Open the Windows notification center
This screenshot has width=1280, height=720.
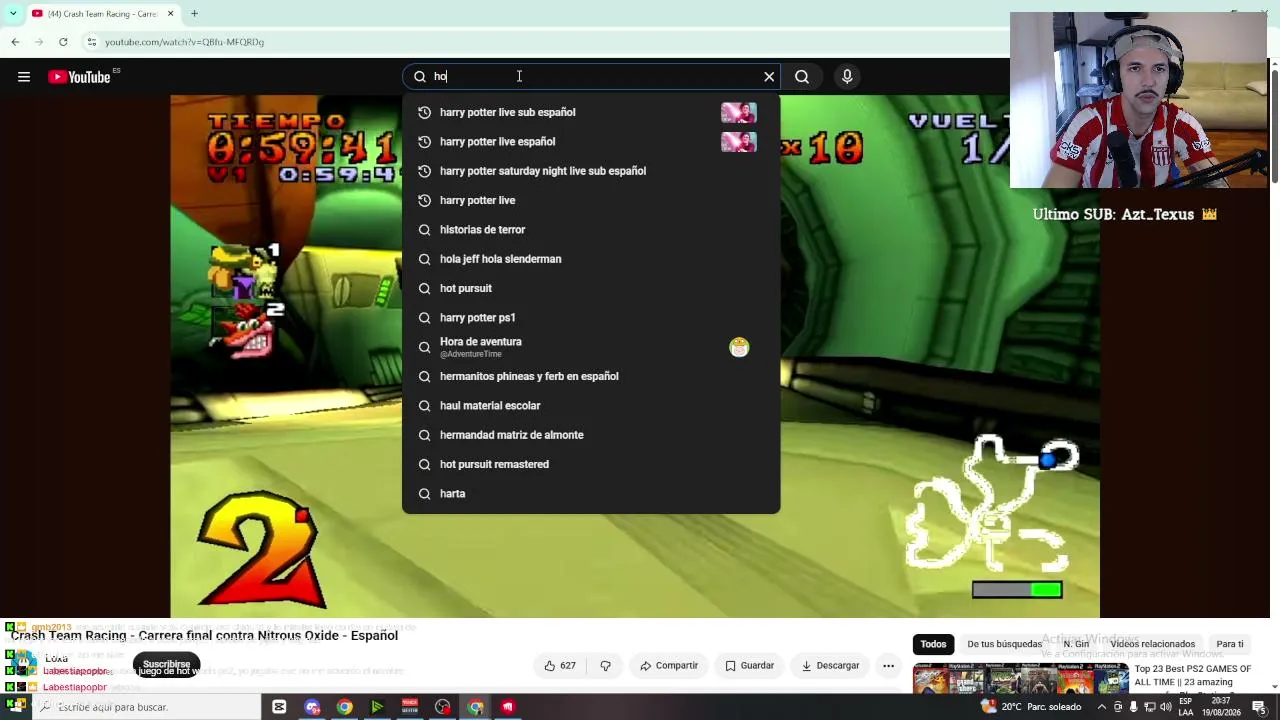[x=1259, y=707]
